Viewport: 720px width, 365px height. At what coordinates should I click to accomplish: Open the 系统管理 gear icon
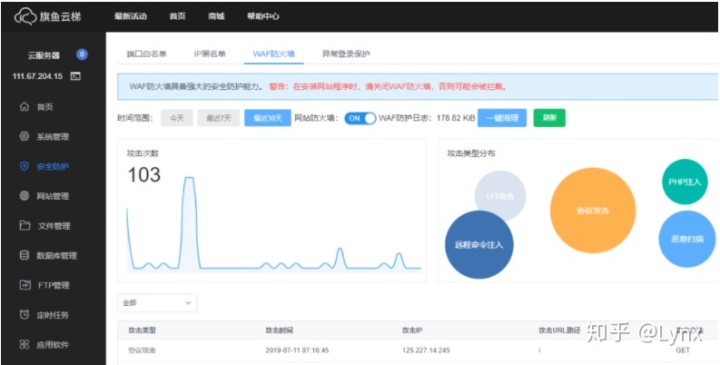tap(24, 136)
